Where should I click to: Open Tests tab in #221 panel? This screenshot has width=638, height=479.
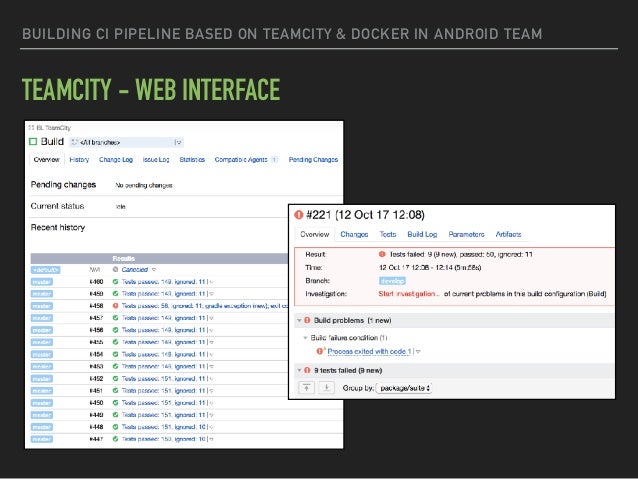(388, 234)
